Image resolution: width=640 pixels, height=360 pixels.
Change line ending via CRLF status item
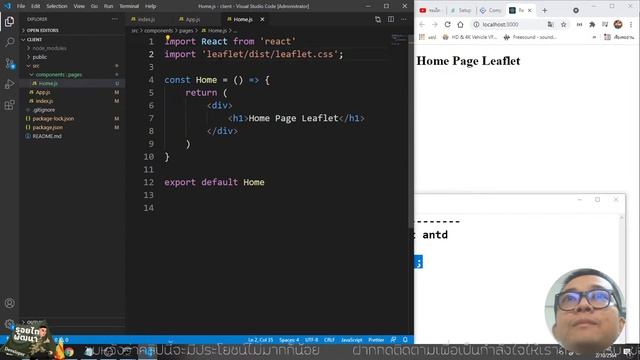329,340
